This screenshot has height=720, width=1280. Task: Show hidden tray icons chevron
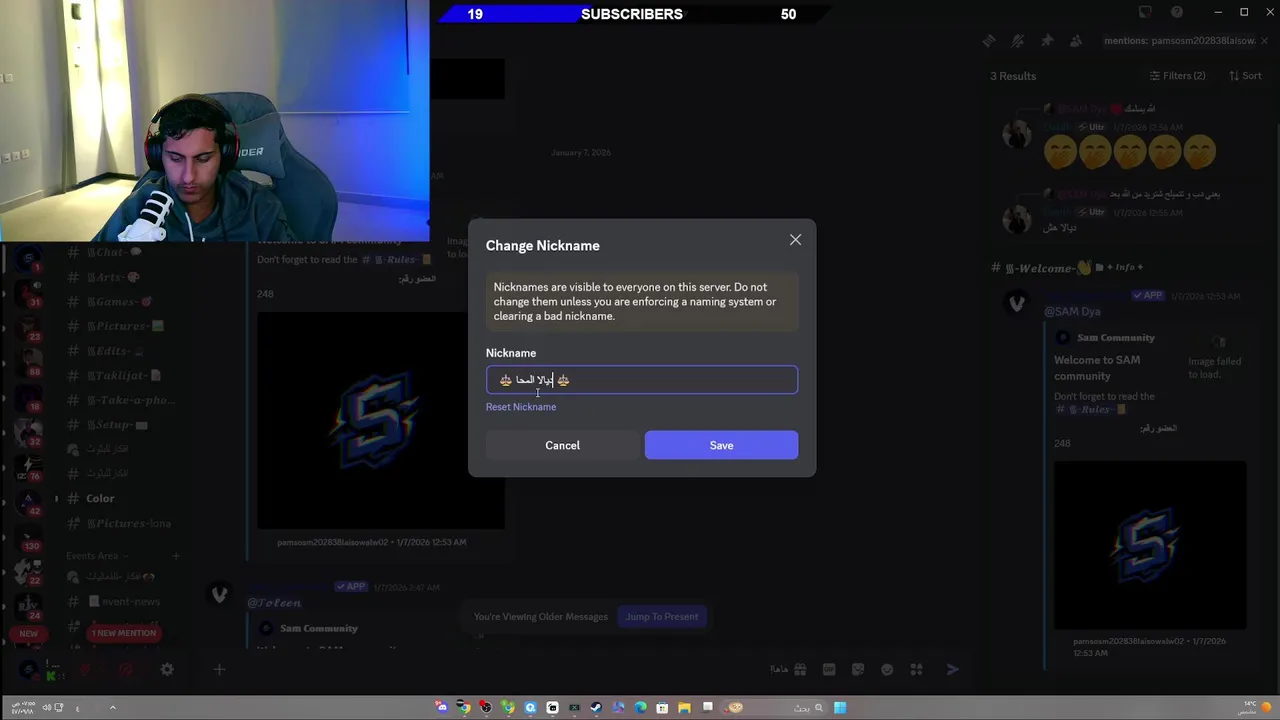(x=112, y=708)
